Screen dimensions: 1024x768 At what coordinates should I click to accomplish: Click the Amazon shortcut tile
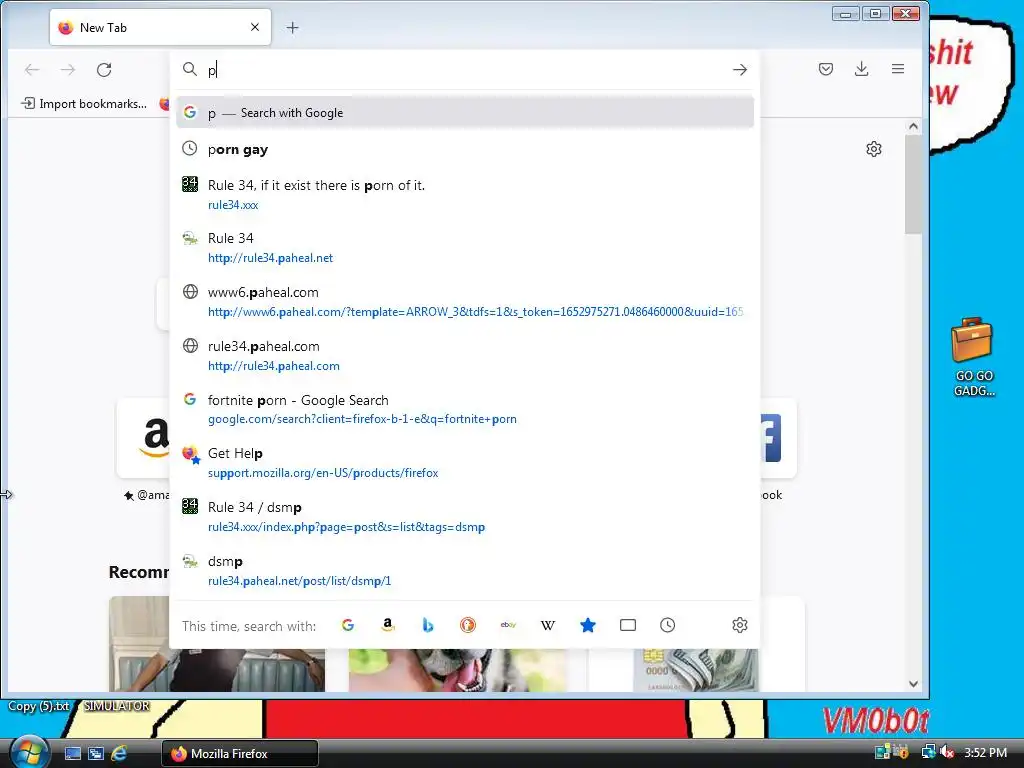pos(142,438)
